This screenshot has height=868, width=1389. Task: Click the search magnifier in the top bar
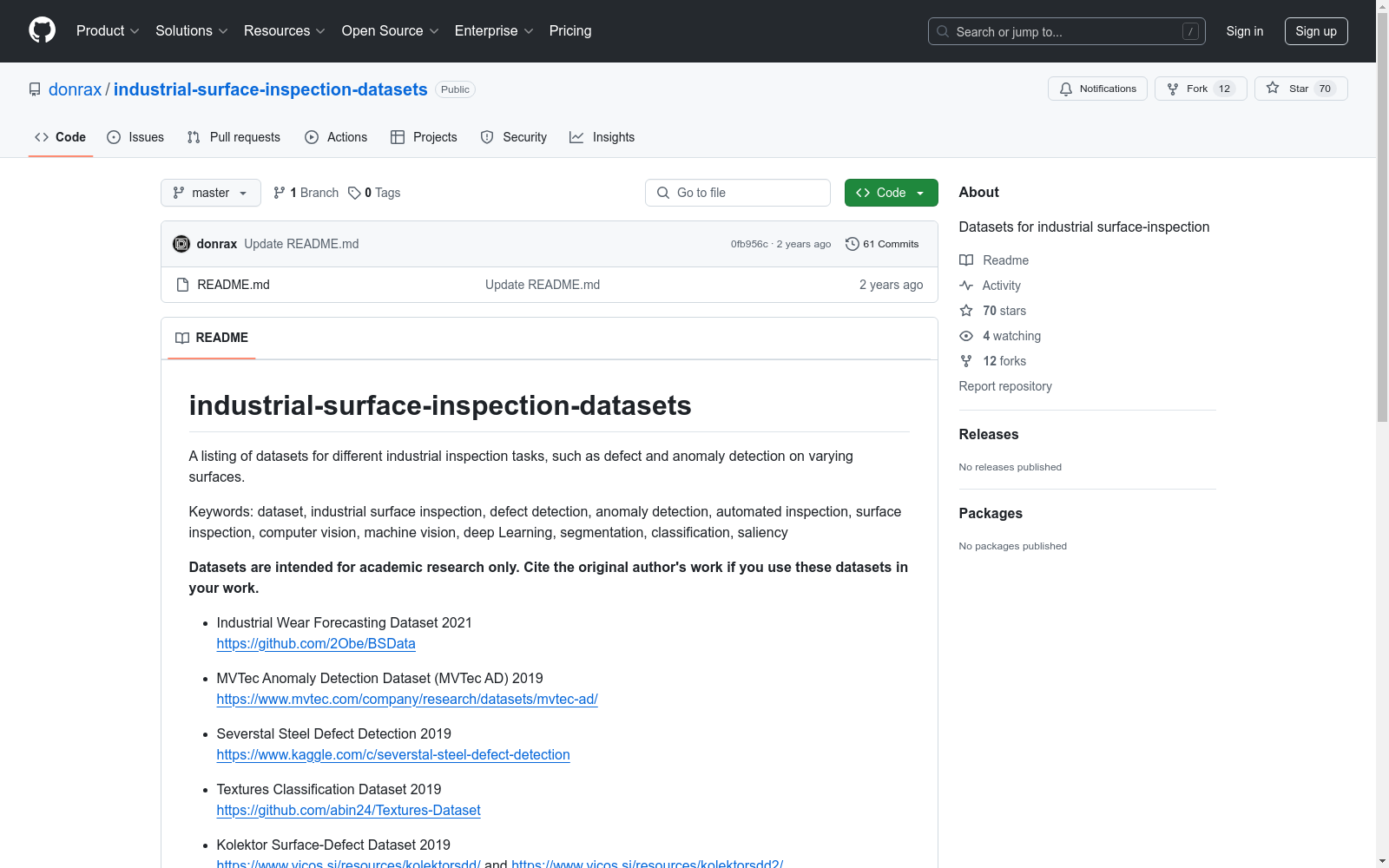point(942,31)
